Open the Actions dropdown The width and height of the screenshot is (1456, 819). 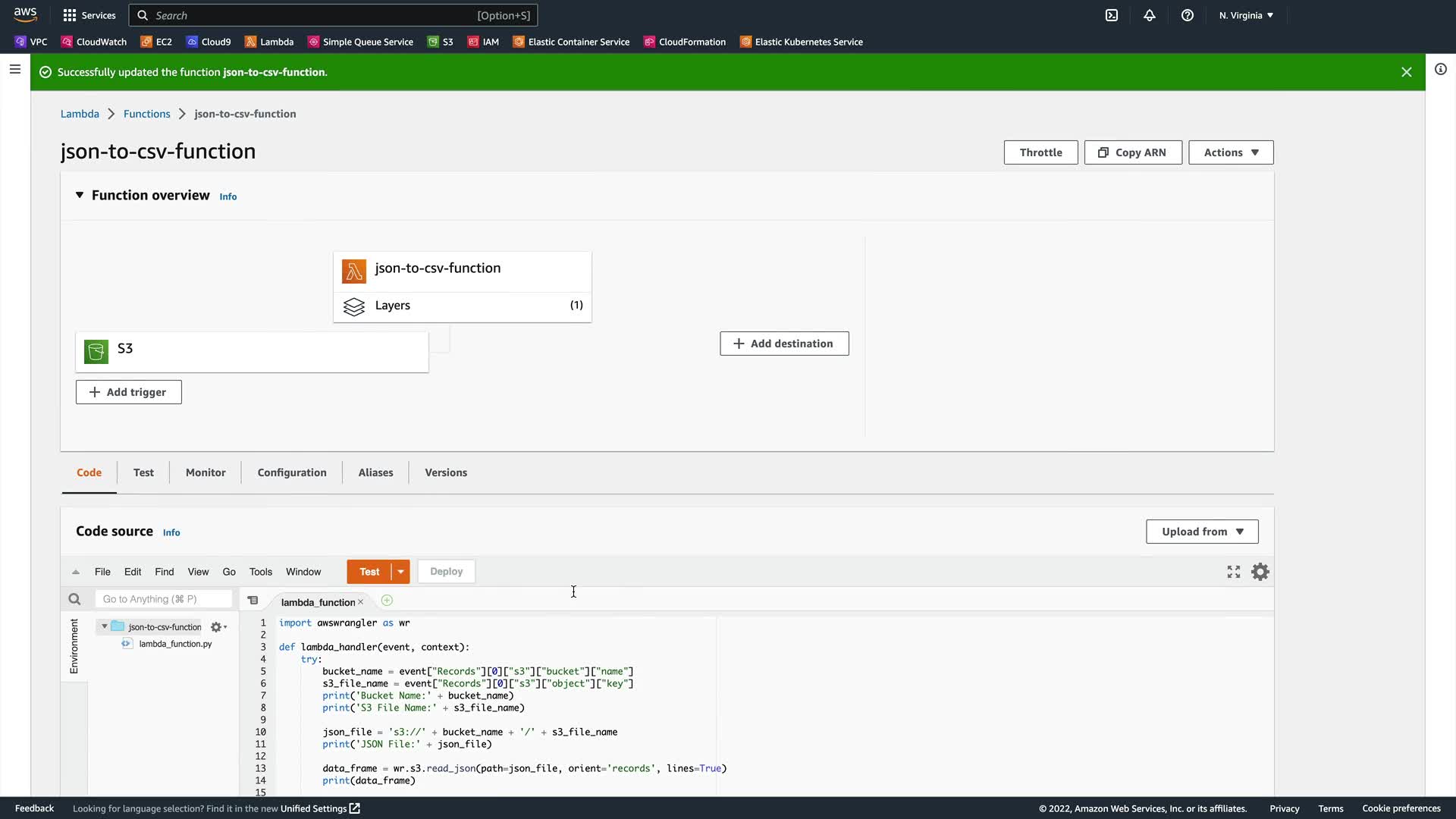(1230, 152)
